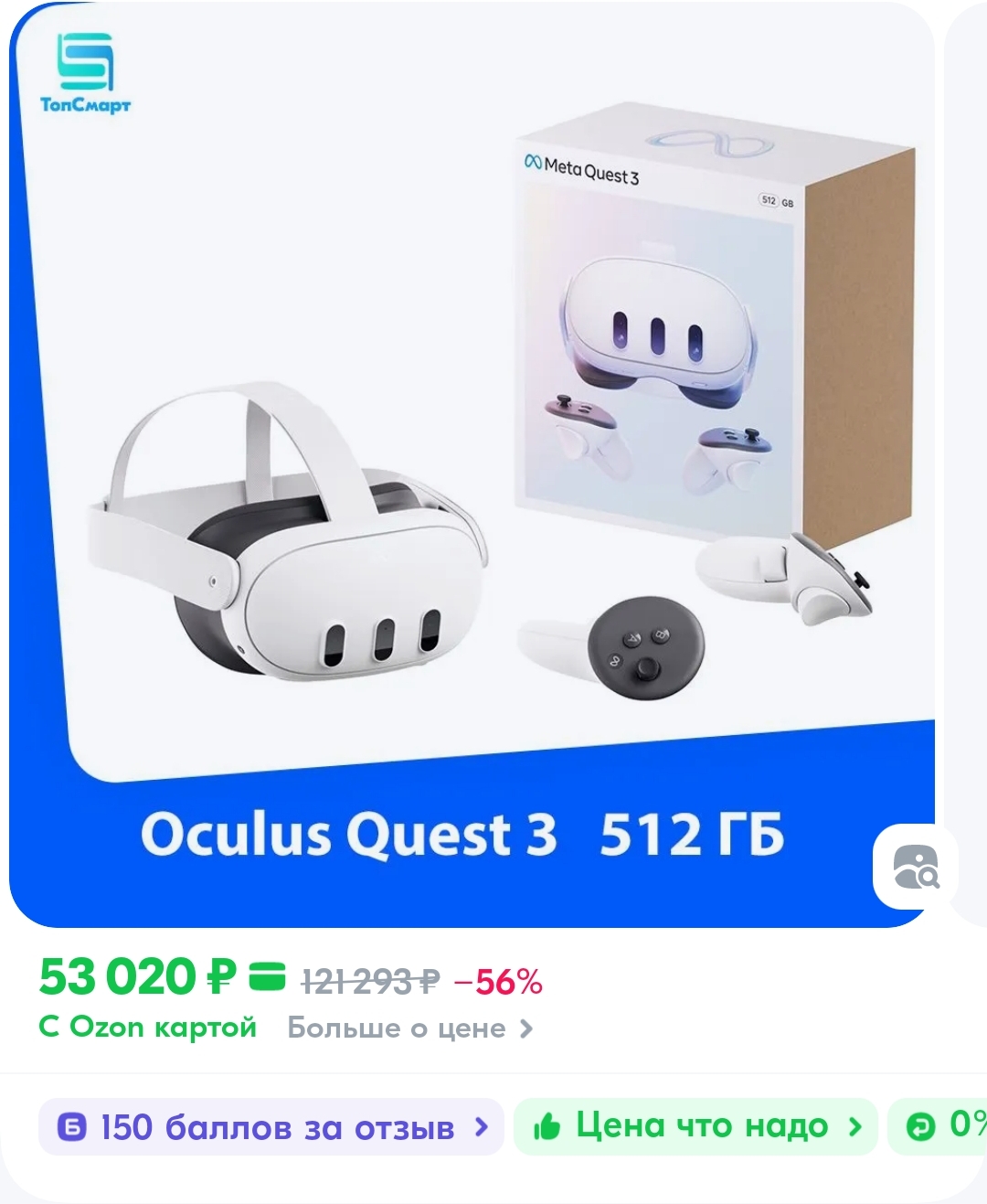Open the find-similar-by-image search icon
Screen dimensions: 987x1204
pyautogui.click(x=916, y=868)
